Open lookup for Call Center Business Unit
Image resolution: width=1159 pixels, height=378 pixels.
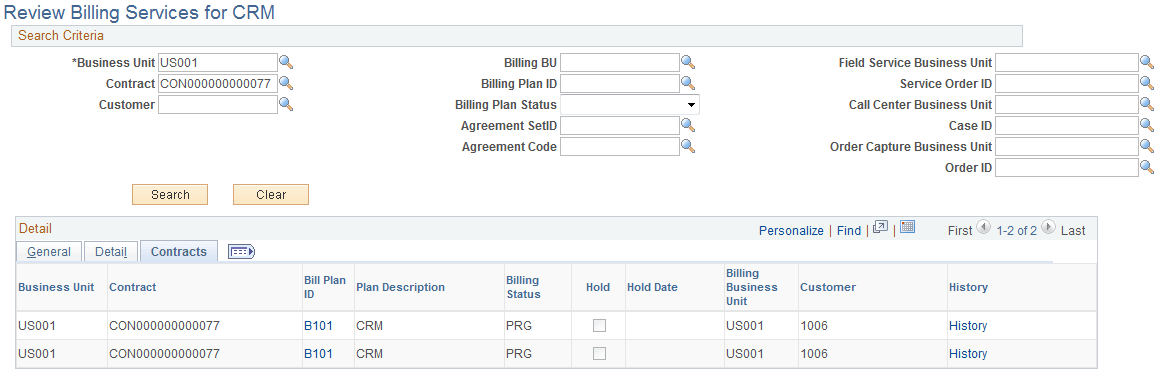[1147, 104]
